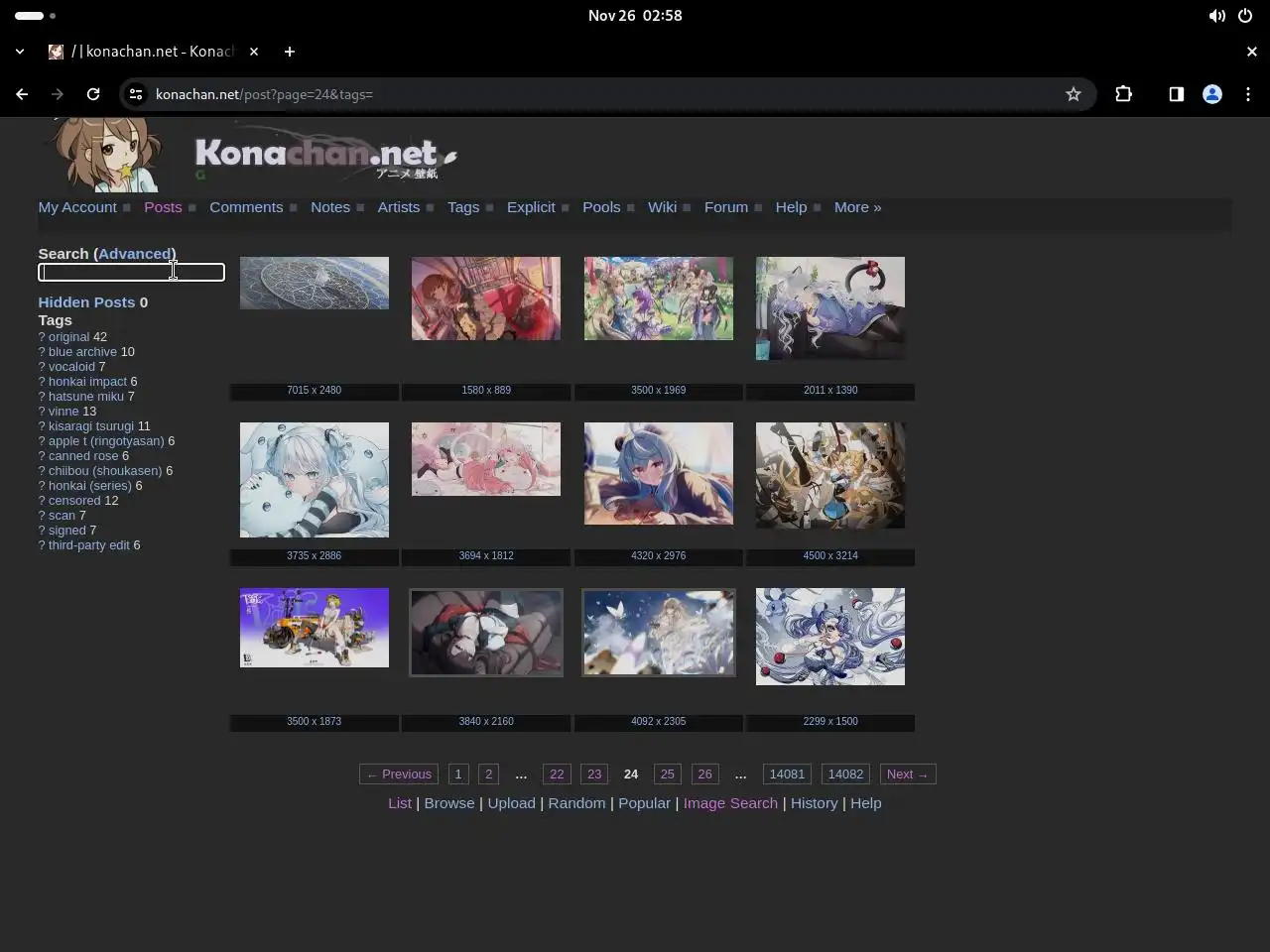Open thumbnail sized 7015 x 2480
Viewport: 1270px width, 952px height.
tap(315, 283)
